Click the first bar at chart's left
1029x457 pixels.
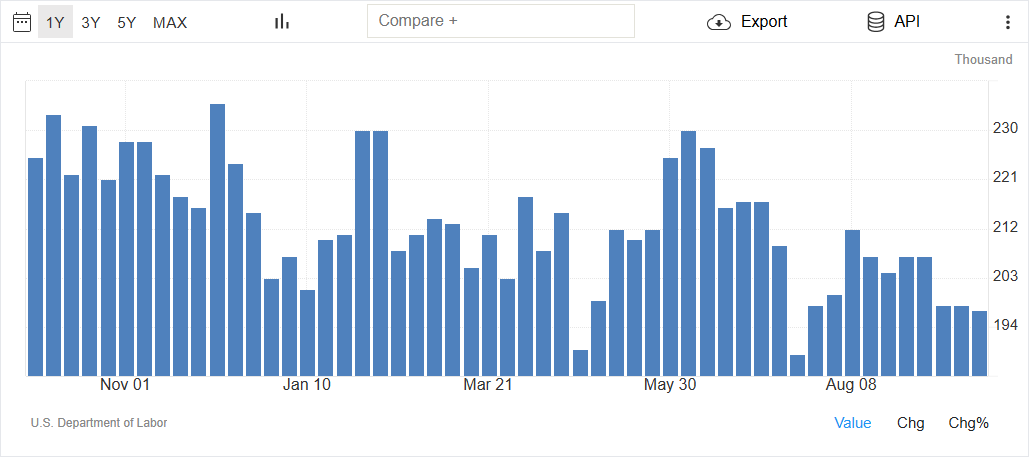point(35,267)
